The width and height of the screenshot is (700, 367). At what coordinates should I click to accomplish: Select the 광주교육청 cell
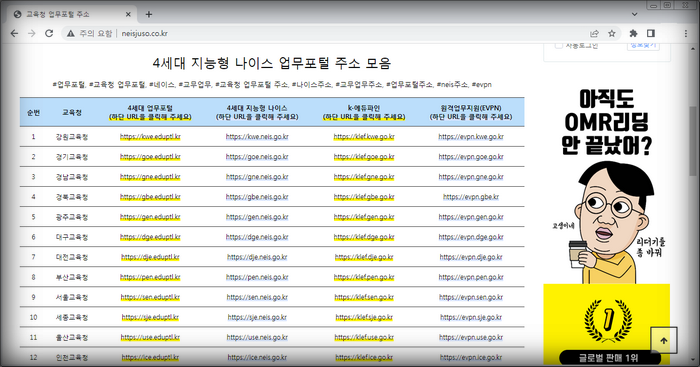72,217
